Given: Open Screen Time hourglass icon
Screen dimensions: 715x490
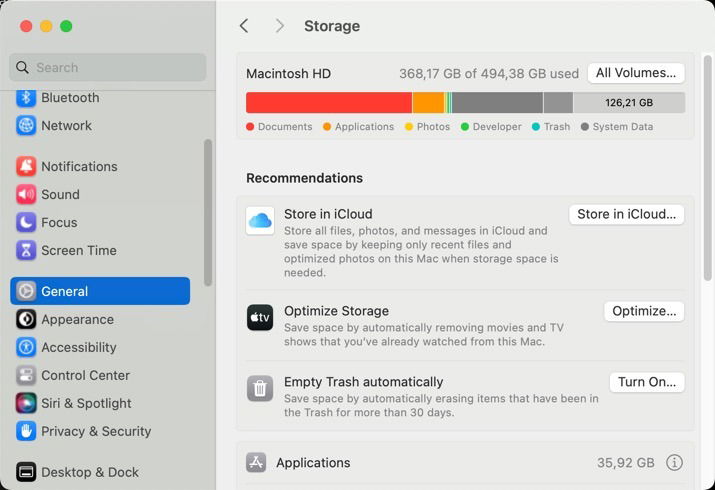Looking at the screenshot, I should coord(26,250).
